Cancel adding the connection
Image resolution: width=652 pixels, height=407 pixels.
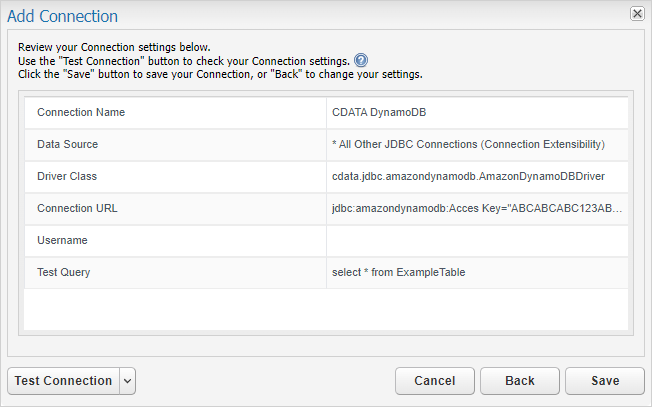pos(435,381)
